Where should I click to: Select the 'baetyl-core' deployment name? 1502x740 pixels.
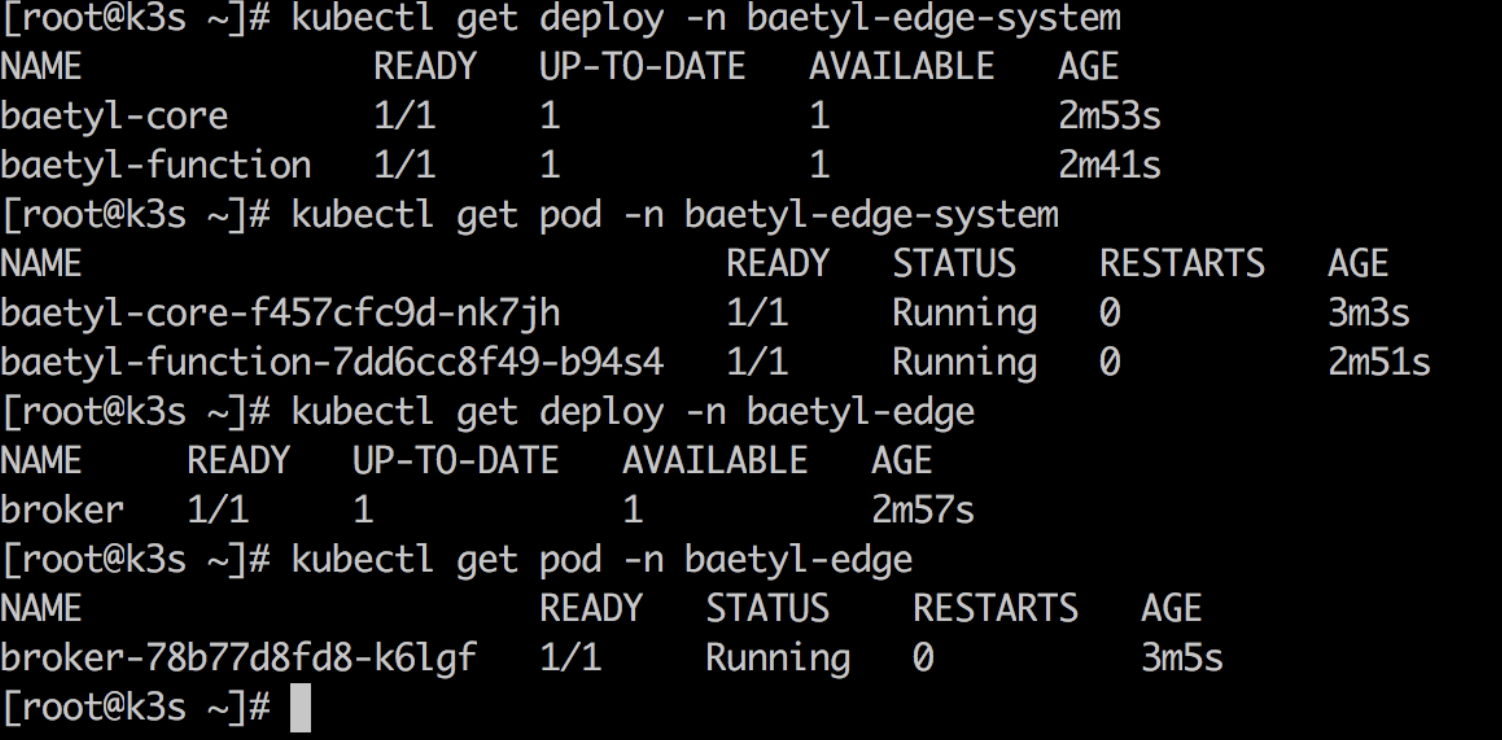[114, 117]
